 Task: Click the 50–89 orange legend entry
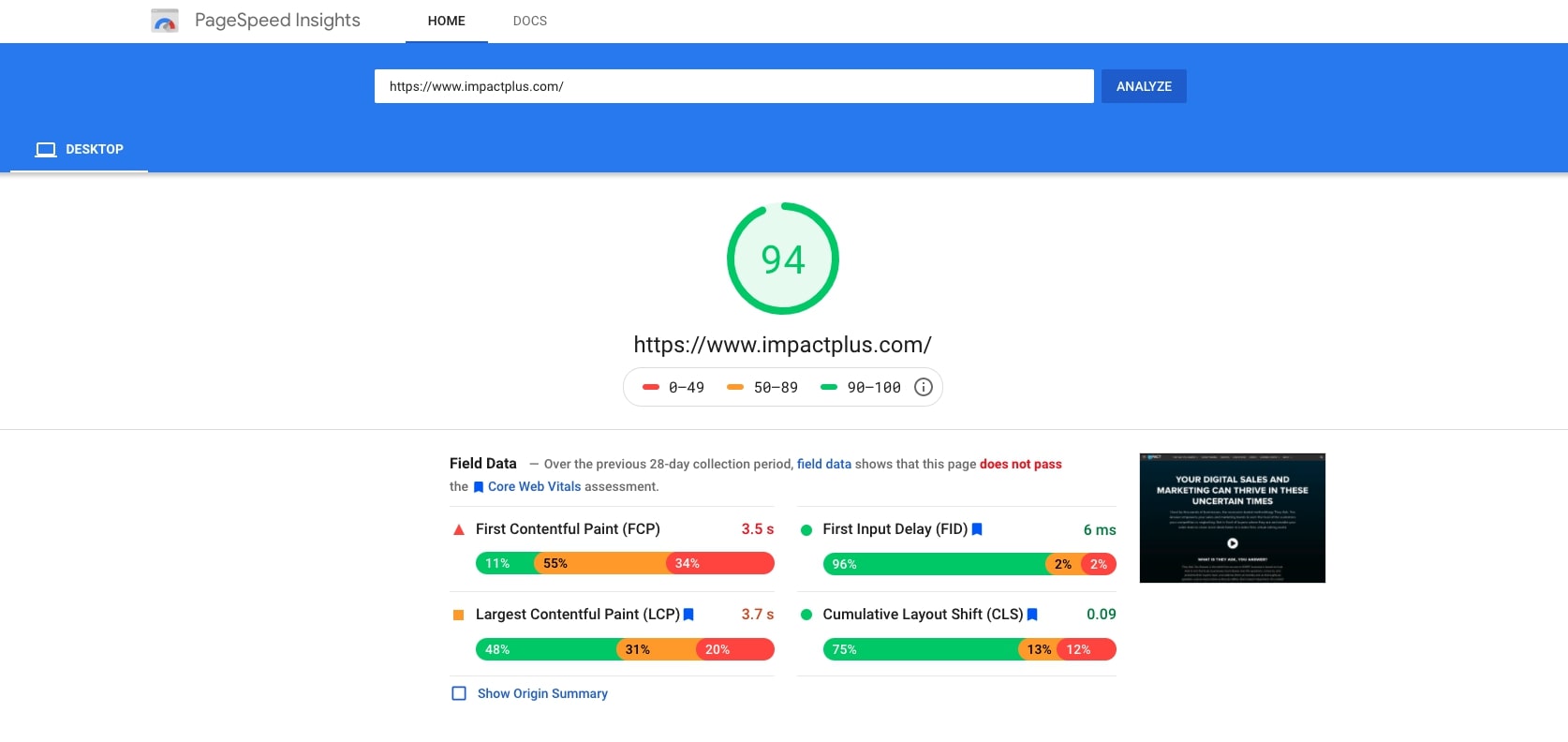point(762,387)
